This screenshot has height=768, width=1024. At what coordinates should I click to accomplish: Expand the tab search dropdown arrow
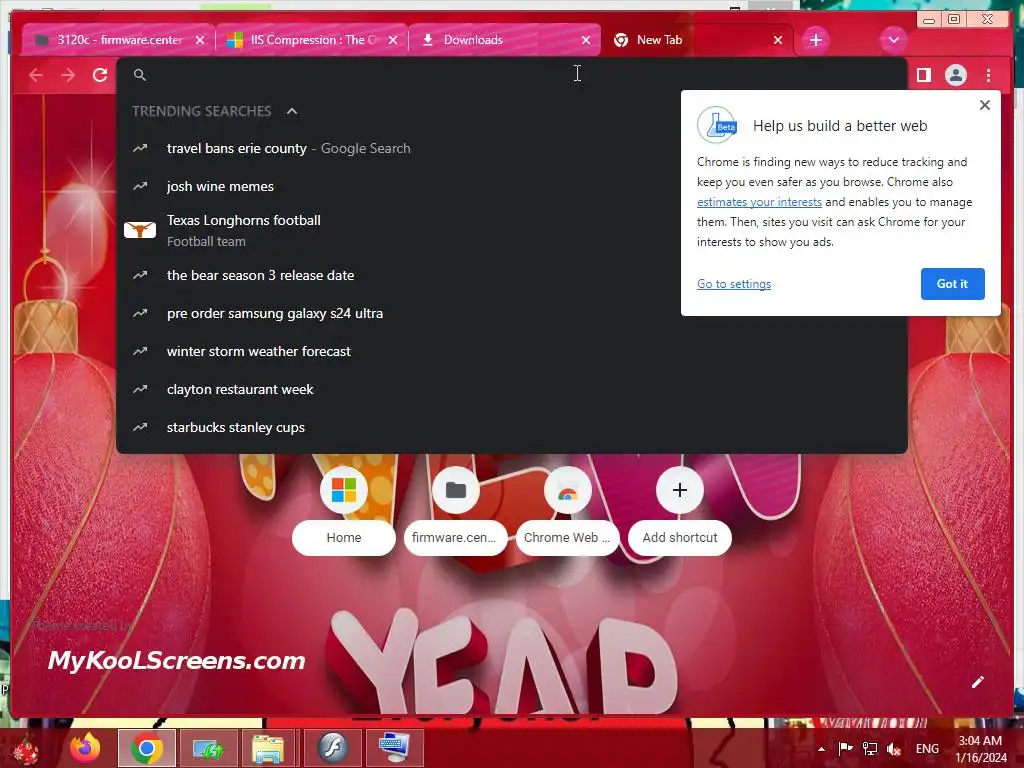click(893, 40)
